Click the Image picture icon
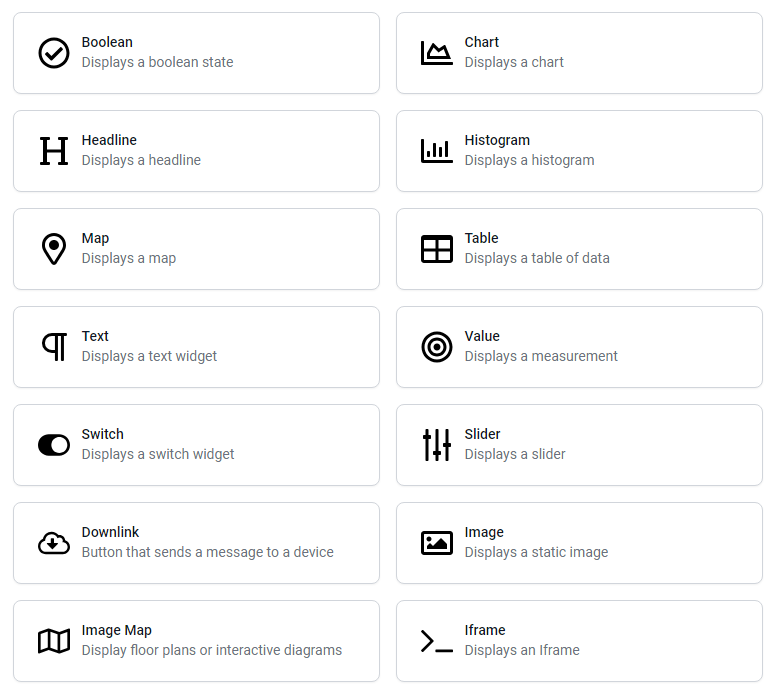The width and height of the screenshot is (777, 696). tap(437, 543)
